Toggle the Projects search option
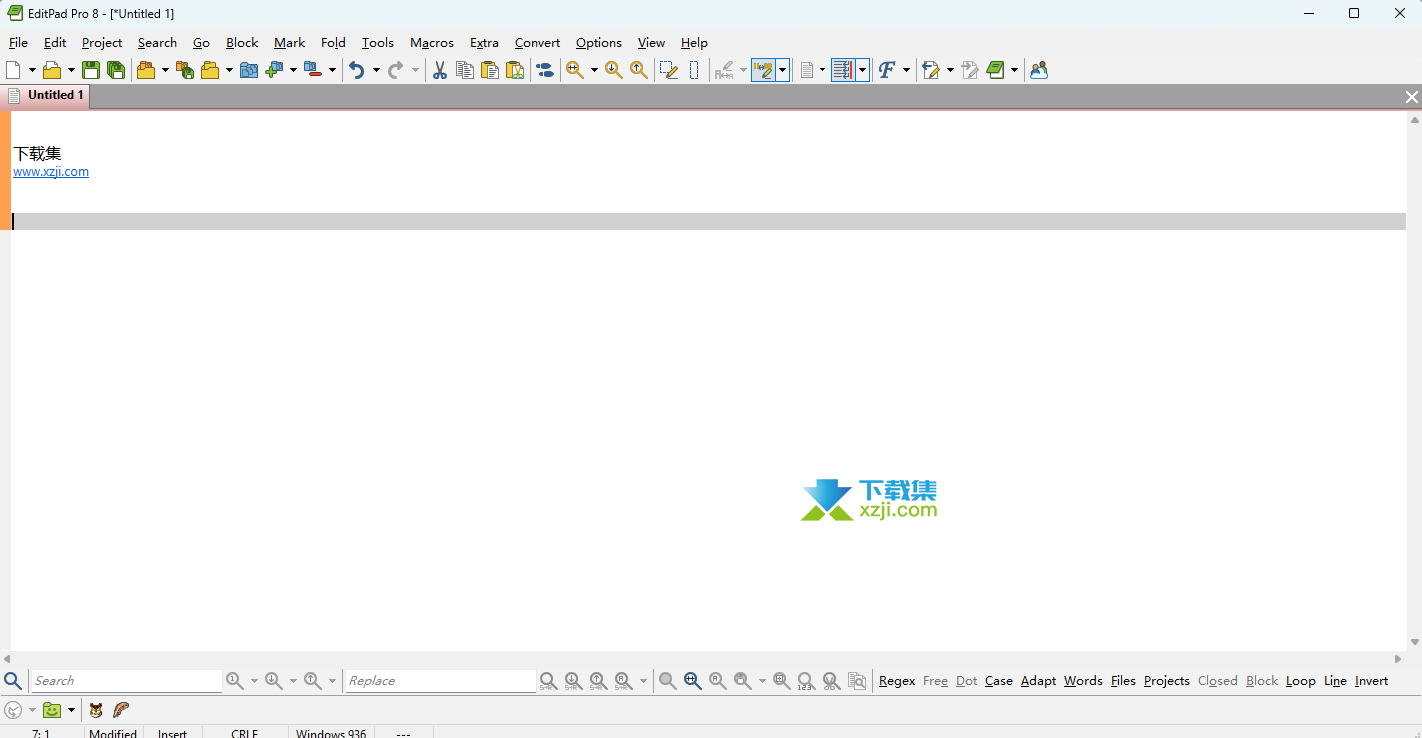 pyautogui.click(x=1167, y=681)
